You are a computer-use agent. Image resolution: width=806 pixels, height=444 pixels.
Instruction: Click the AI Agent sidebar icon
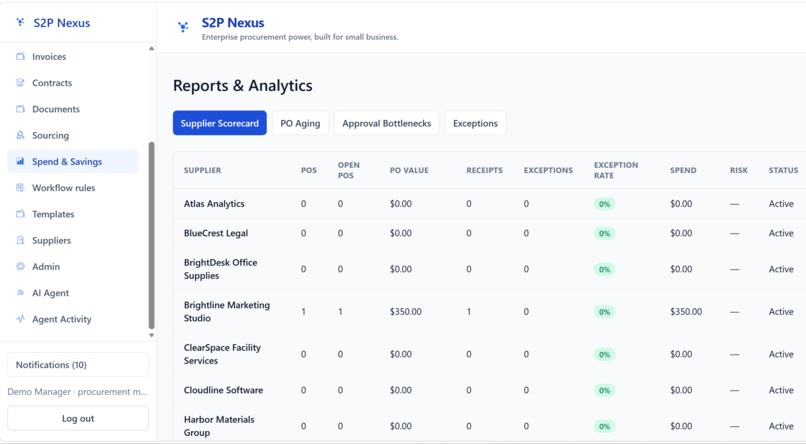[x=20, y=292]
